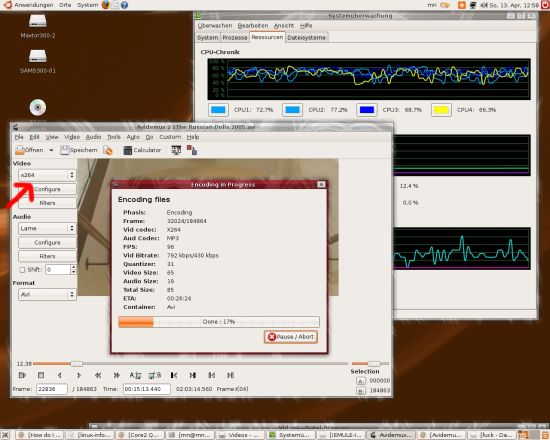550x440 pixels.
Task: Click the Shift value spinner arrows
Action: point(73,270)
